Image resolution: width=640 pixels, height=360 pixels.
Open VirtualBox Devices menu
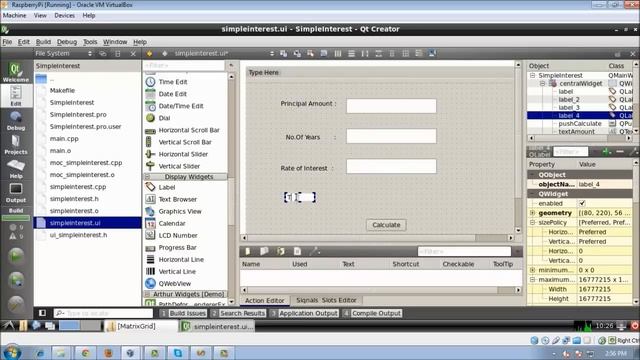click(x=64, y=16)
